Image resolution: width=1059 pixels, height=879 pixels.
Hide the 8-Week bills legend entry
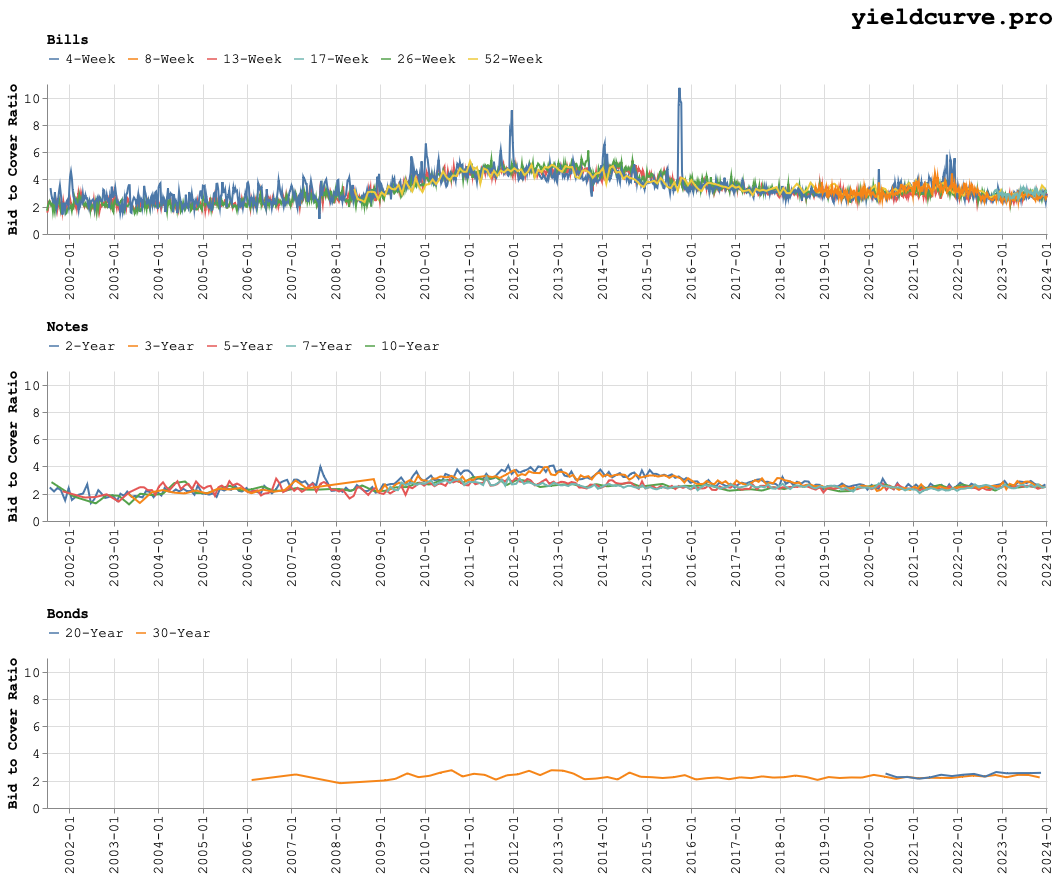(x=169, y=60)
